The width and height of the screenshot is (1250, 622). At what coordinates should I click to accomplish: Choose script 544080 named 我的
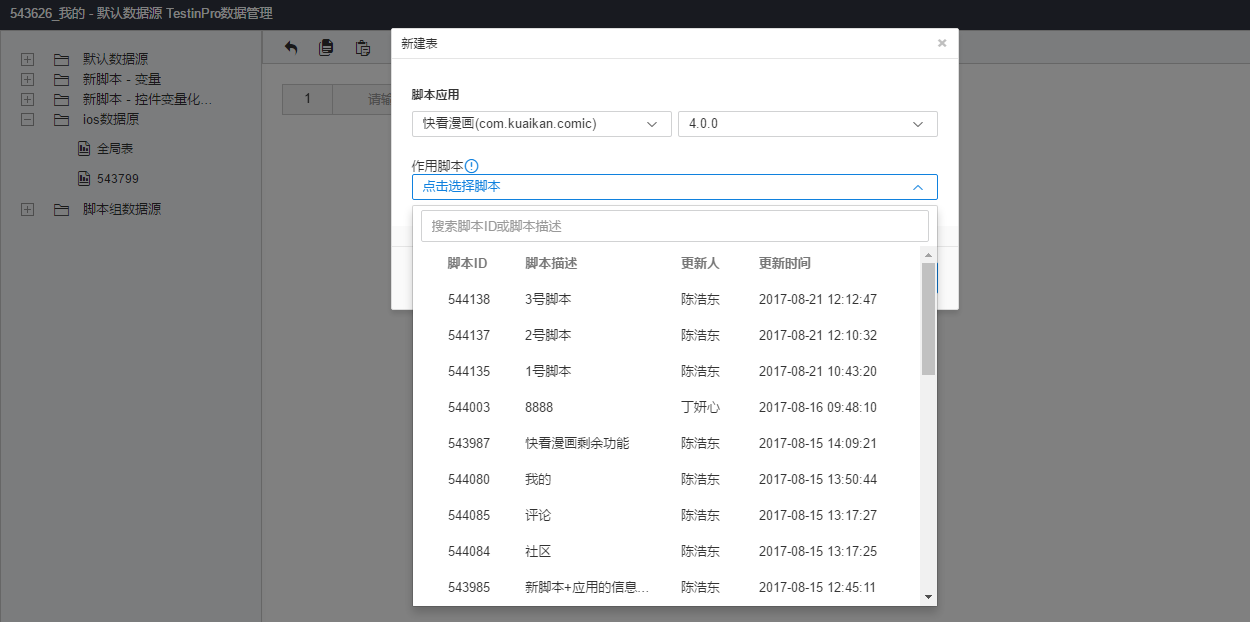(x=667, y=479)
